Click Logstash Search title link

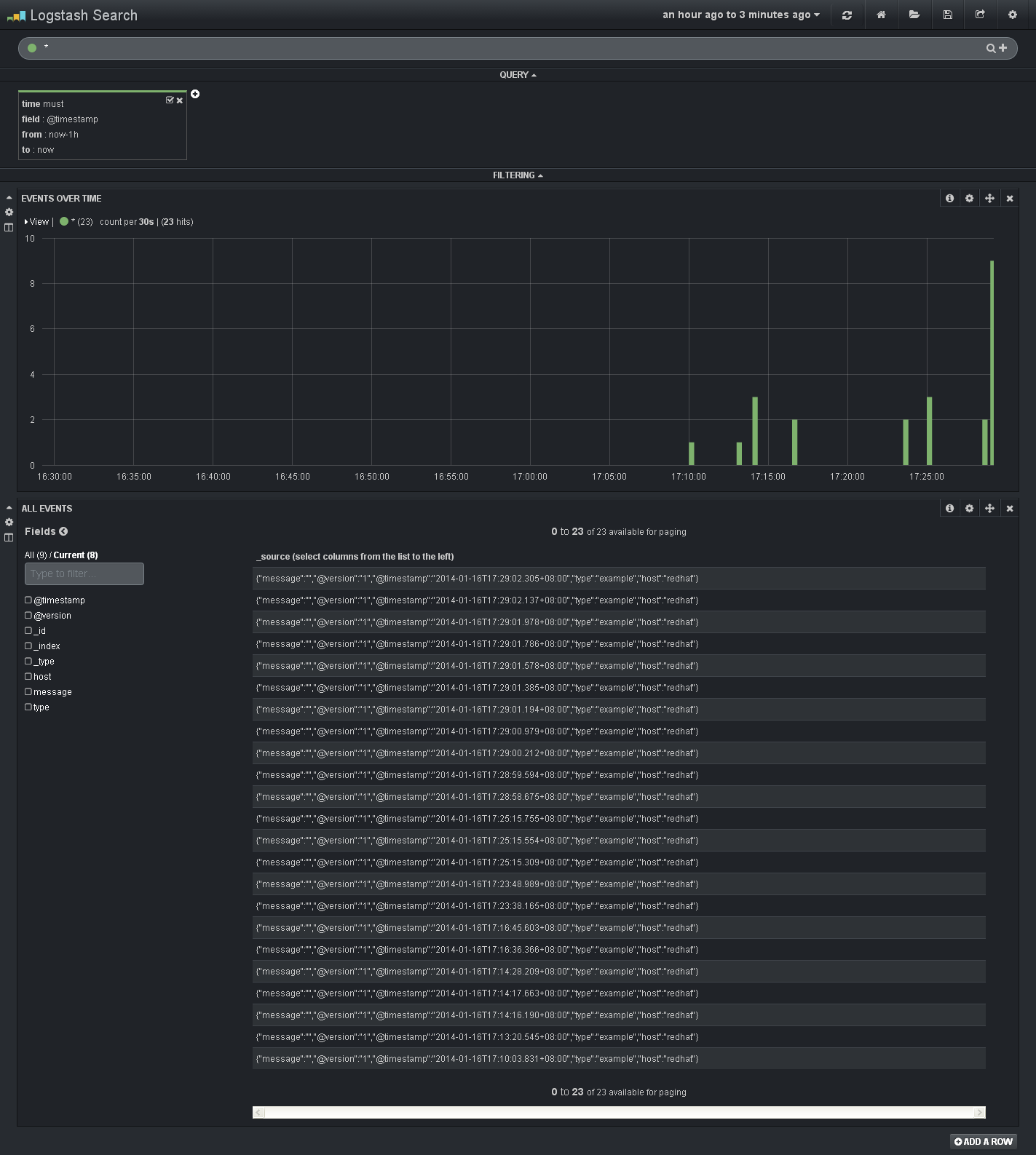point(84,15)
